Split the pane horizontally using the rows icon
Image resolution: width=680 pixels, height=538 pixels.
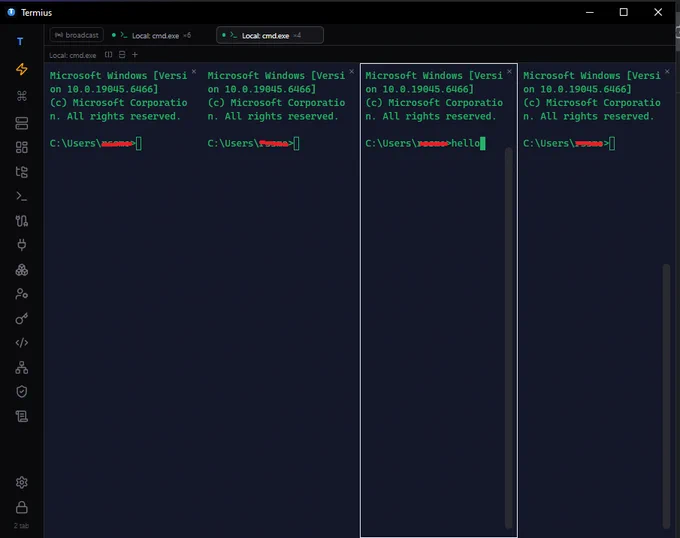point(122,55)
